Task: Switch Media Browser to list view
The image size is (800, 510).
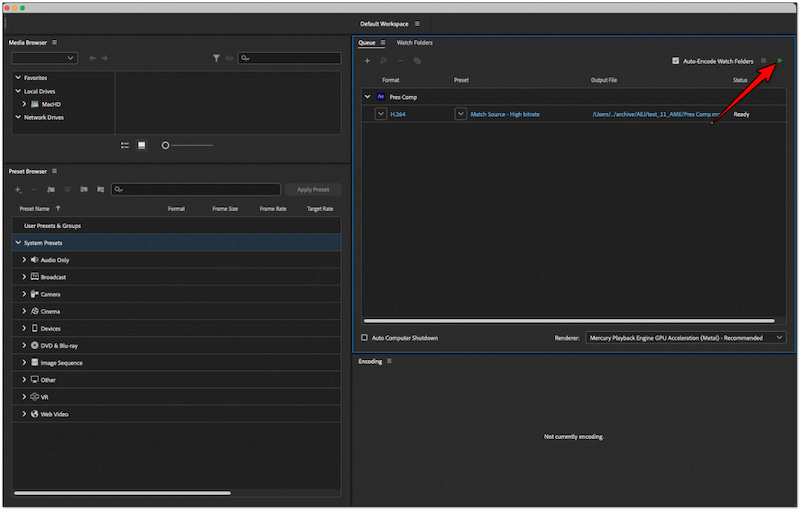Action: point(125,145)
